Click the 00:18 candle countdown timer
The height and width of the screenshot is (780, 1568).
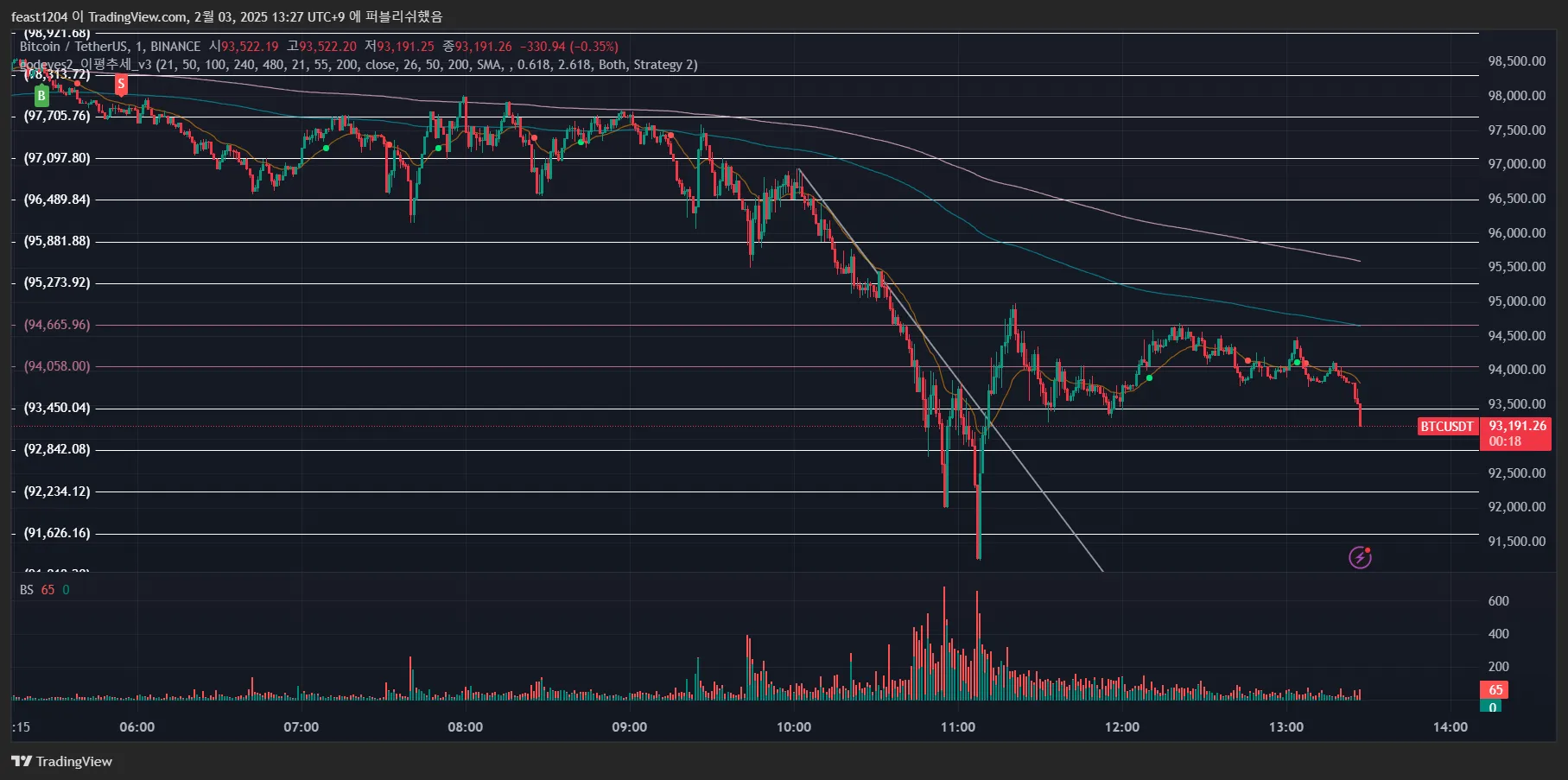[x=1505, y=441]
